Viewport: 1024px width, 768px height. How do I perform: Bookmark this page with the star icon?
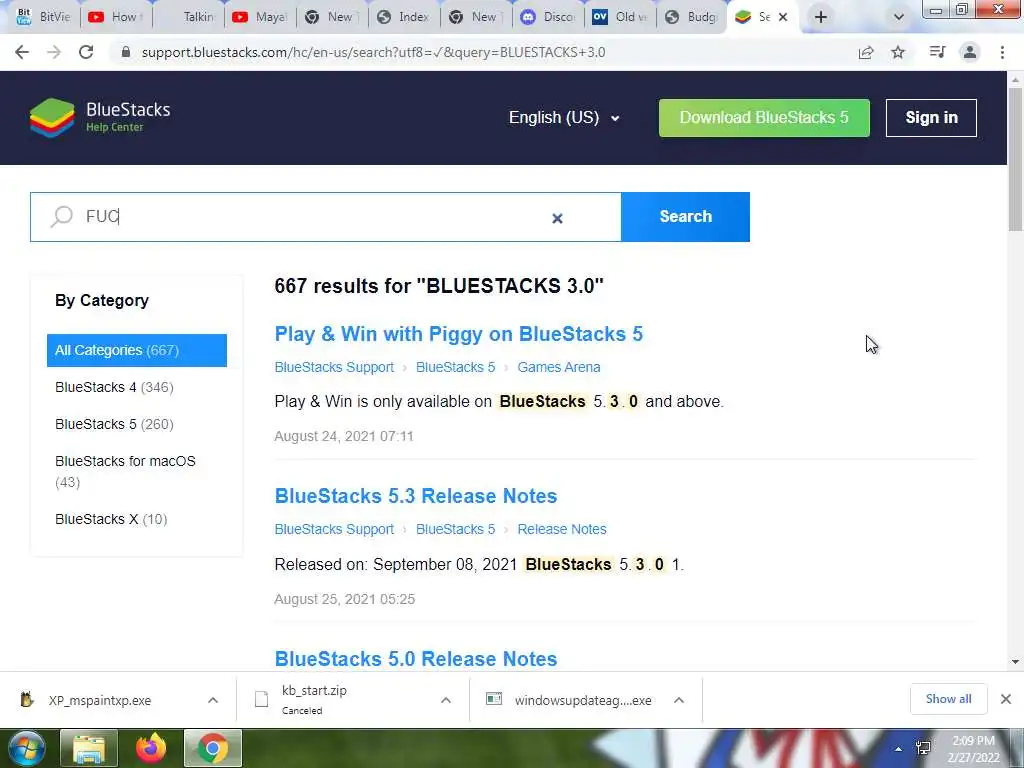(x=898, y=52)
